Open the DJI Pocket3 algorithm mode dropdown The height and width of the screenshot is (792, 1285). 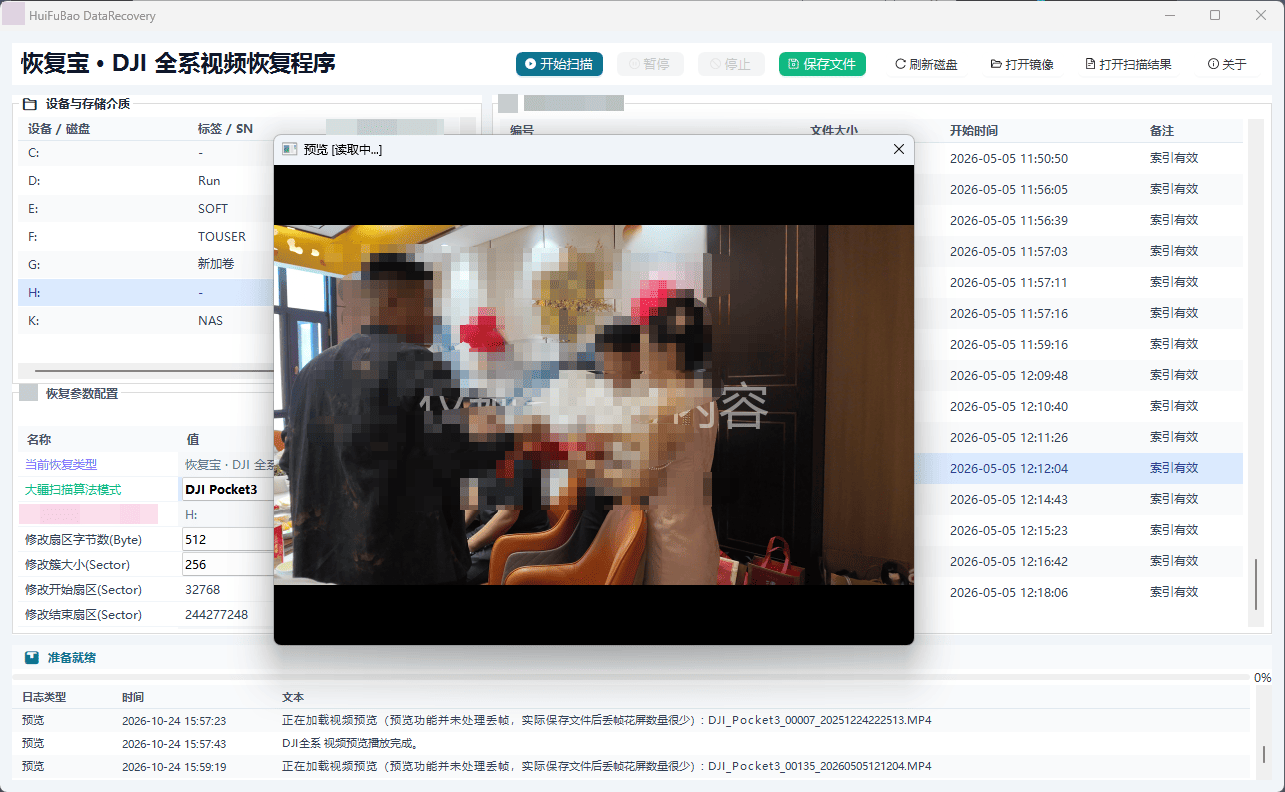pos(228,489)
